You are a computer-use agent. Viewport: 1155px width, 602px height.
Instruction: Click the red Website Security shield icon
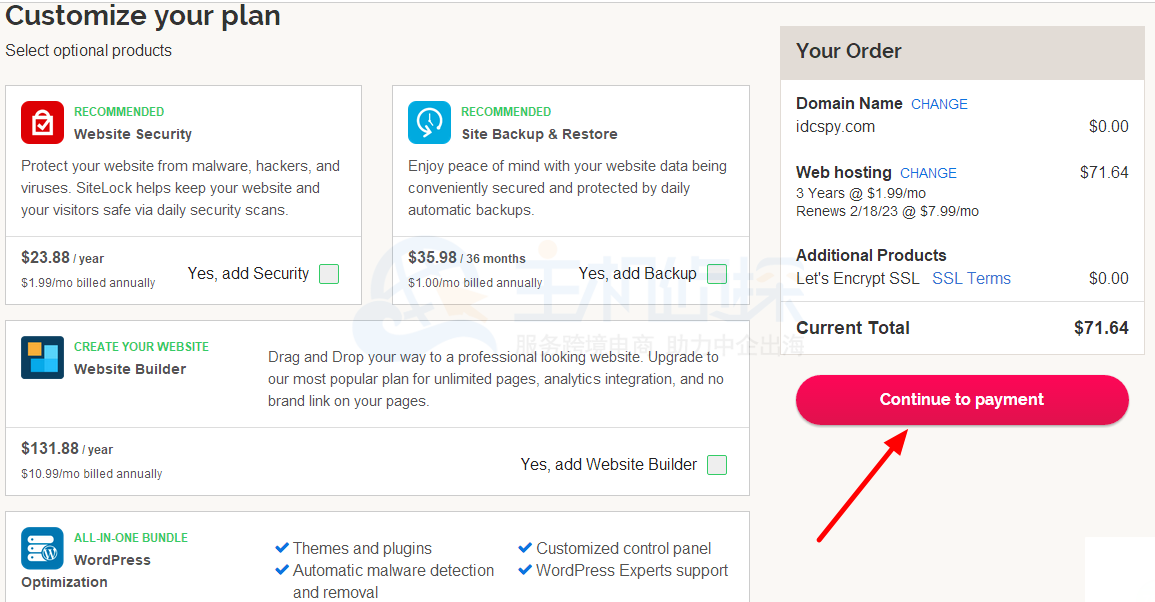[42, 122]
